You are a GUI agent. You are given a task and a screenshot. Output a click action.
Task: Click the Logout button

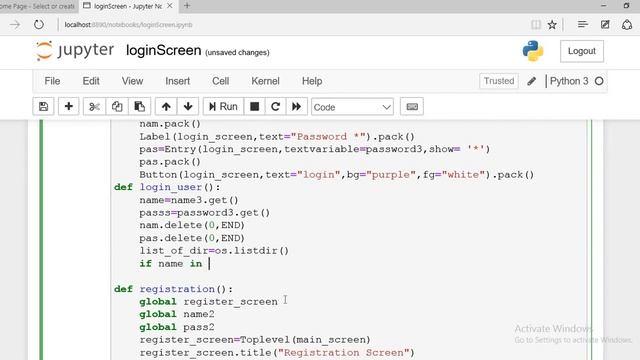coord(582,51)
